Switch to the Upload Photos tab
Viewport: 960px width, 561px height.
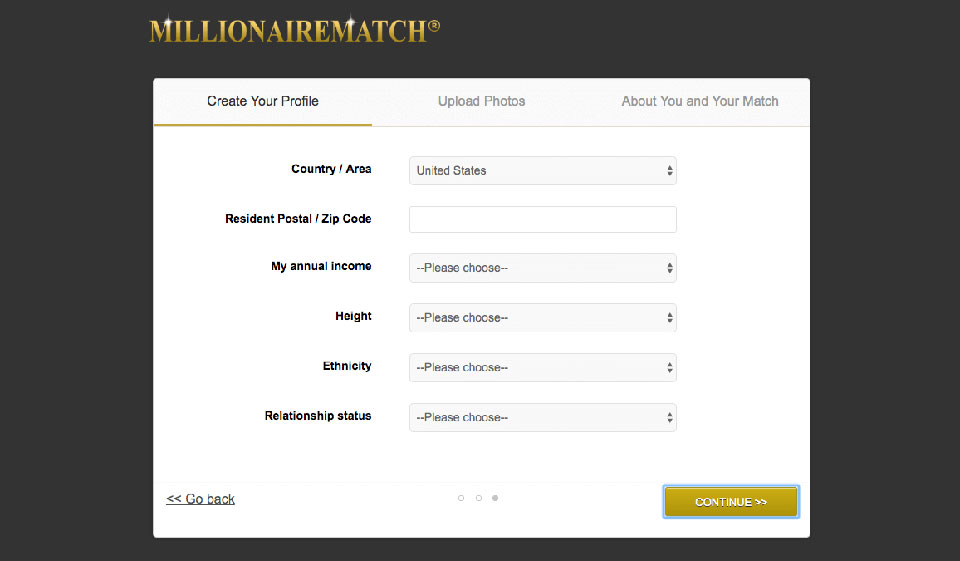coord(481,101)
